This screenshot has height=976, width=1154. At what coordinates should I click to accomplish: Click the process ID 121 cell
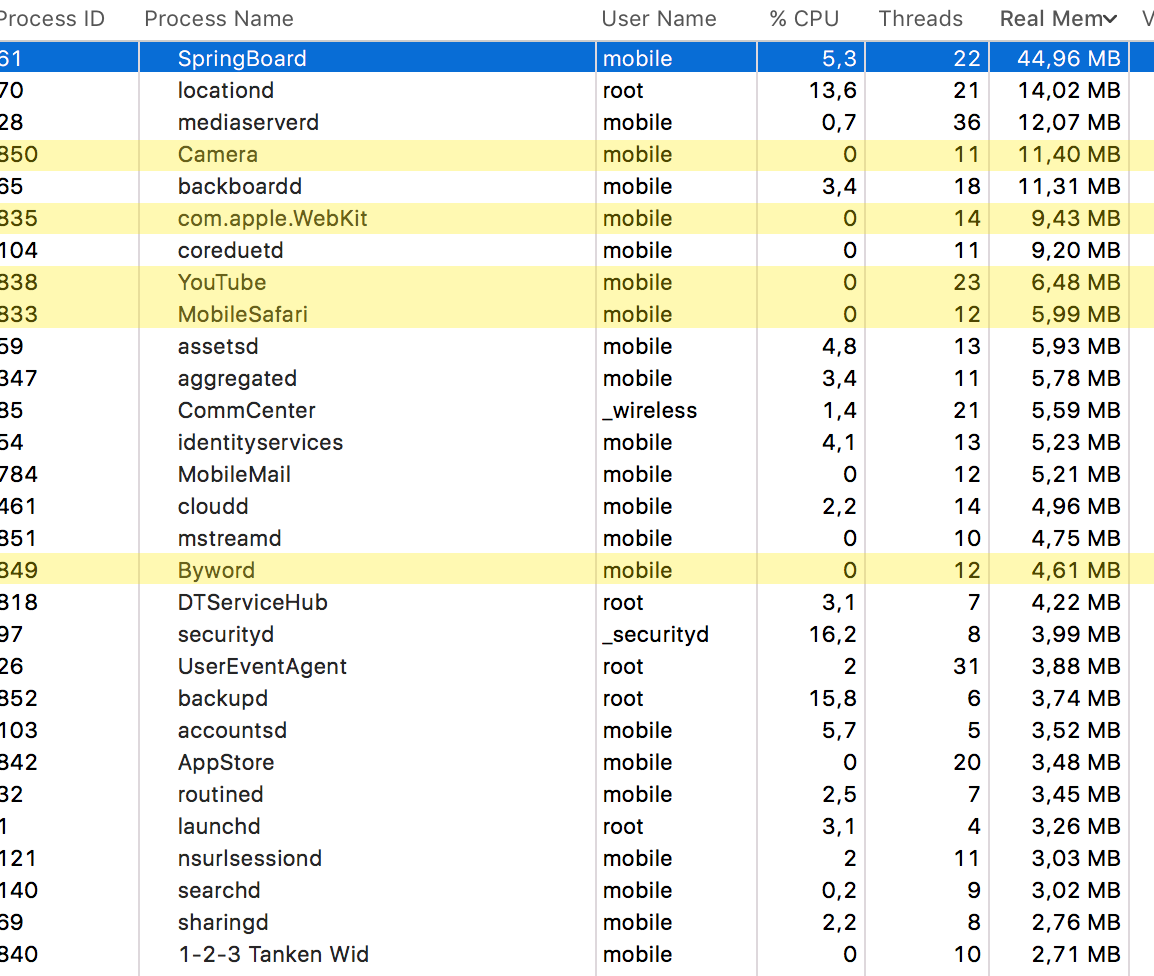click(18, 859)
